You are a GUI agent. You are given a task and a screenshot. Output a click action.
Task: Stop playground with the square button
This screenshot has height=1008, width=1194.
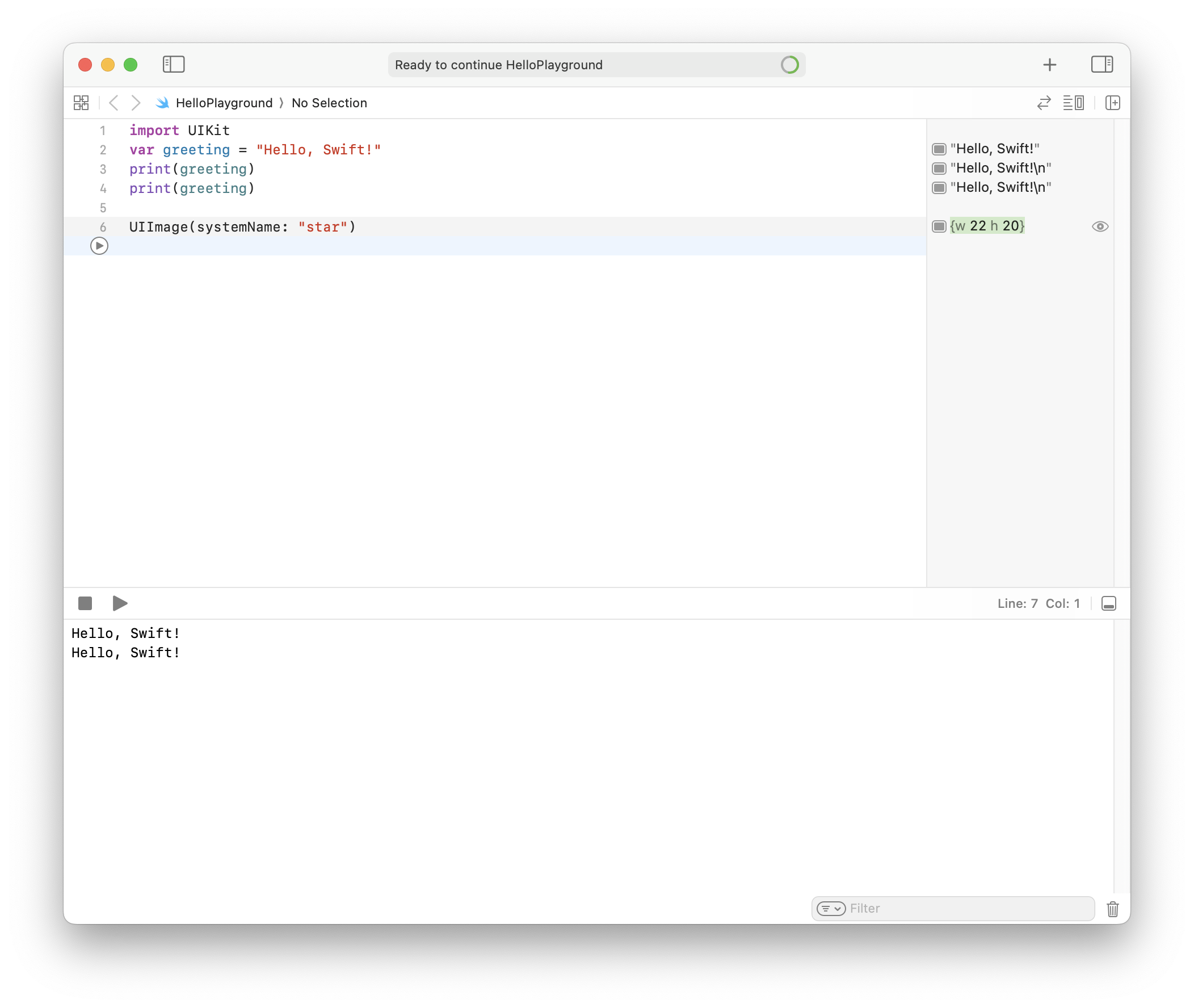85,603
